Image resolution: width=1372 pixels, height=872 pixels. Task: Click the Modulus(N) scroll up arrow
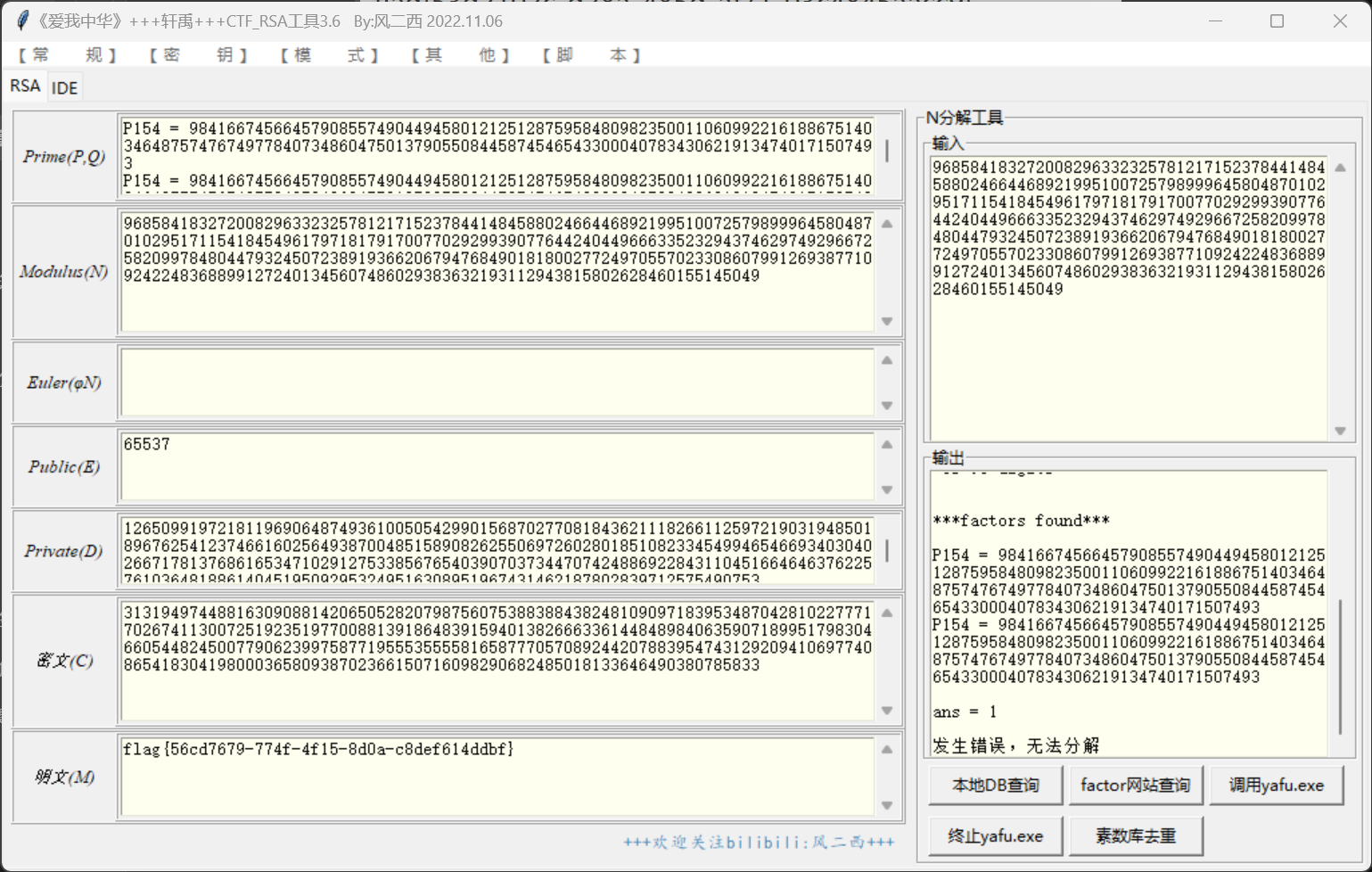pyautogui.click(x=887, y=224)
